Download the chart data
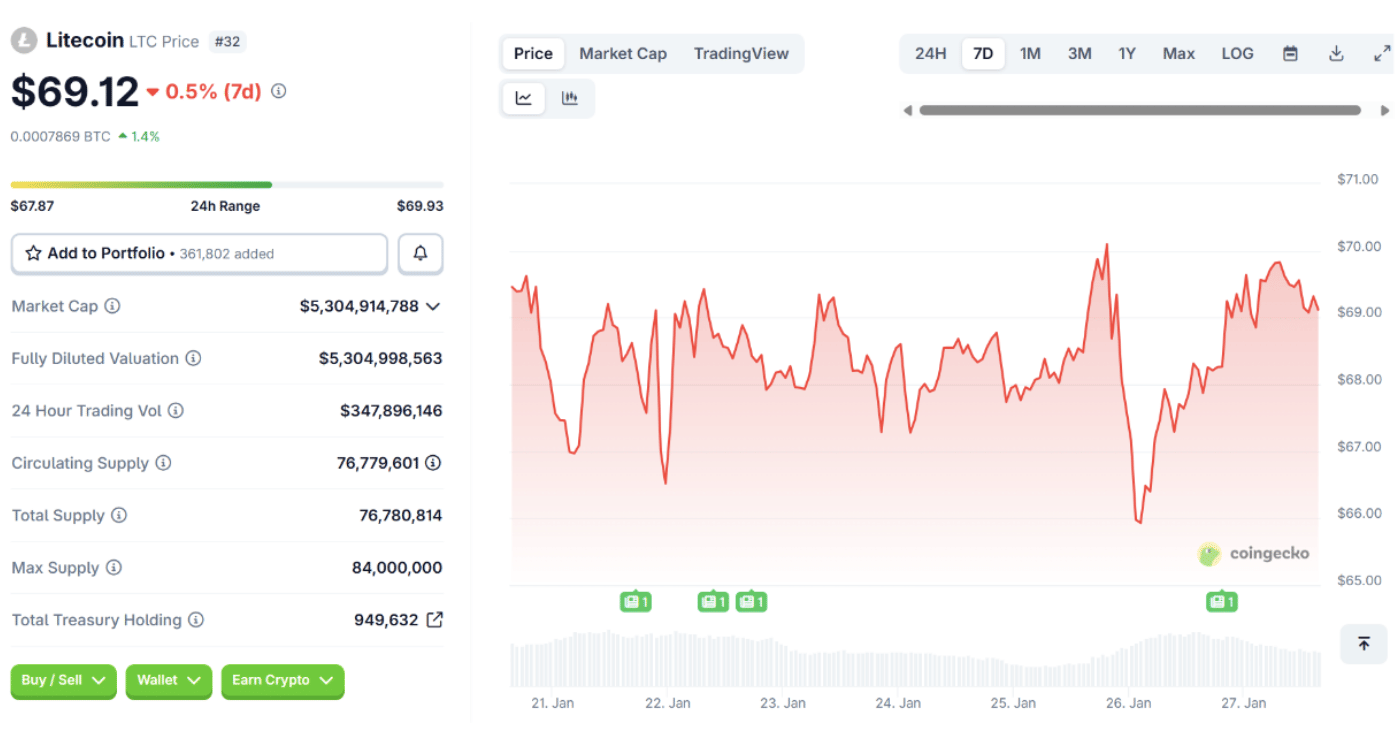Image resolution: width=1395 pixels, height=731 pixels. [1336, 54]
